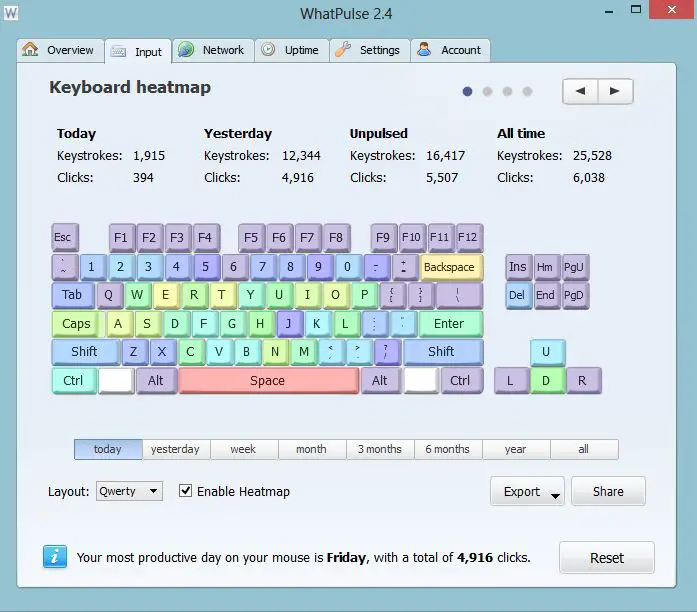Viewport: 697px width, 612px height.
Task: Switch to the Network tab
Action: [213, 50]
